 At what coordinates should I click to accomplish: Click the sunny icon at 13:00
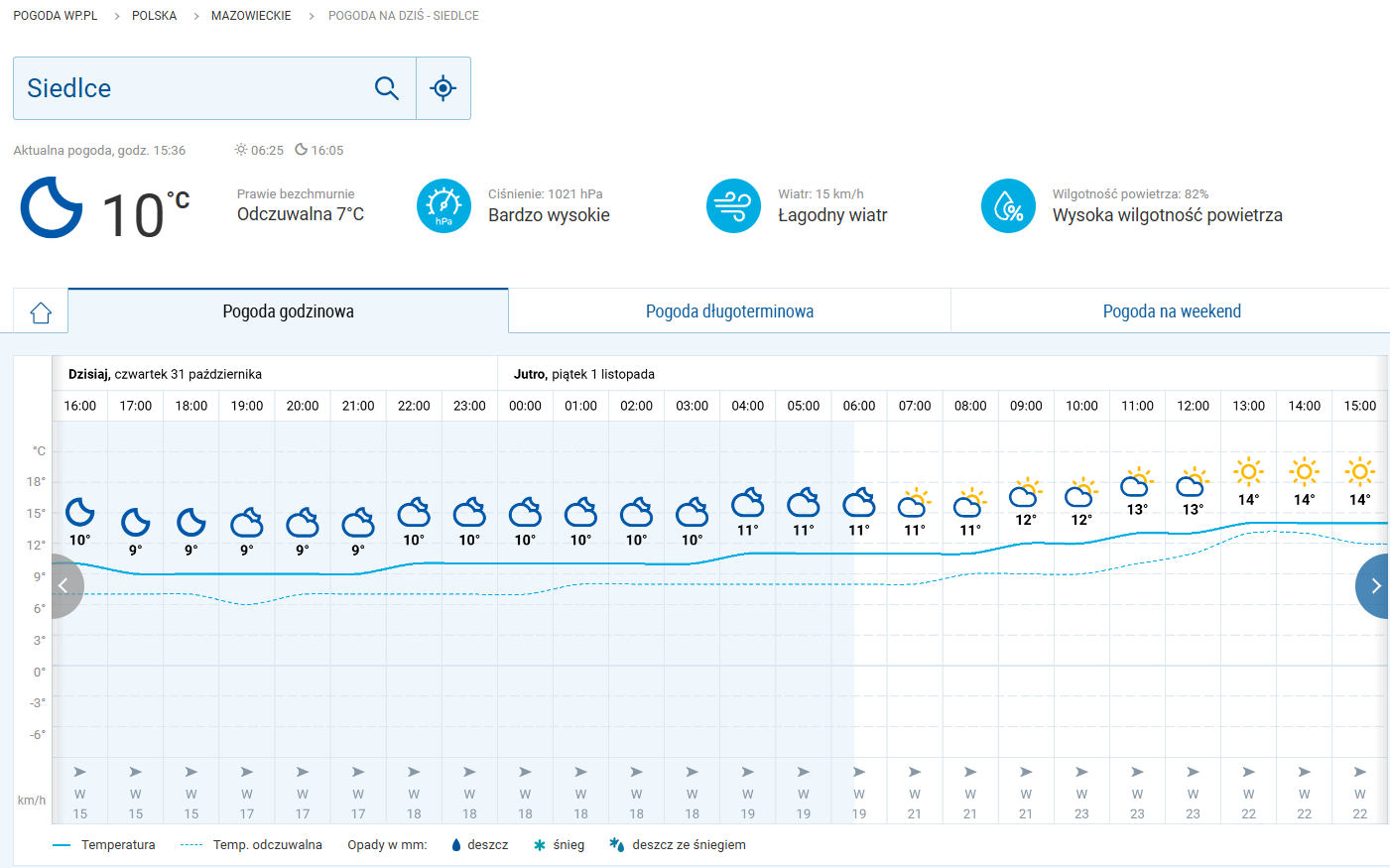tap(1248, 471)
